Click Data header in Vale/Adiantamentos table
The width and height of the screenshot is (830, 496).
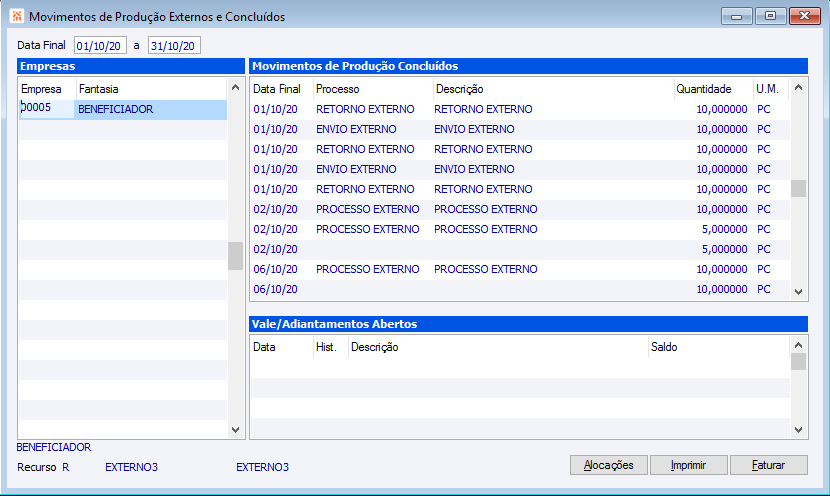tap(282, 347)
